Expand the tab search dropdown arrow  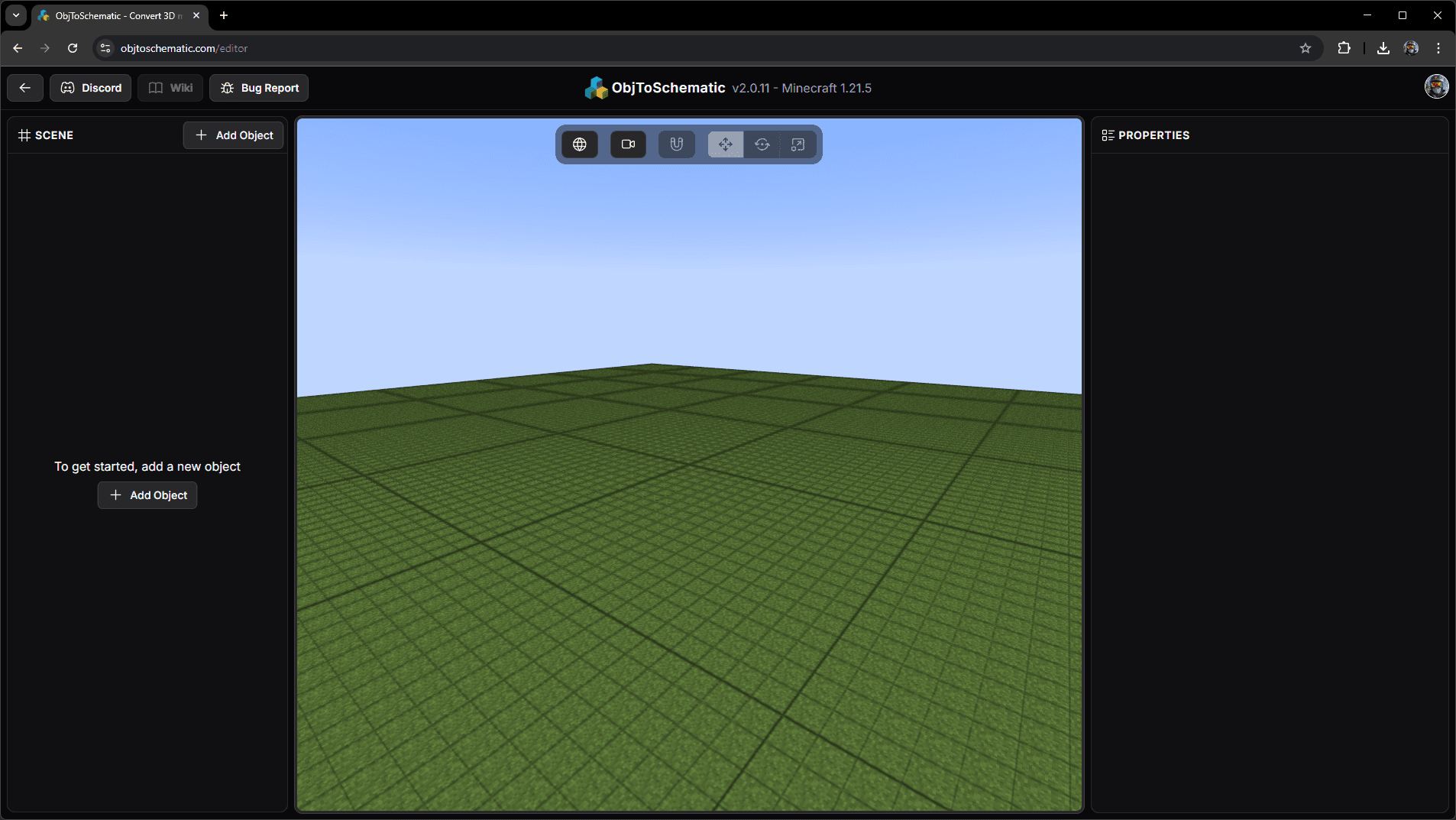[16, 15]
